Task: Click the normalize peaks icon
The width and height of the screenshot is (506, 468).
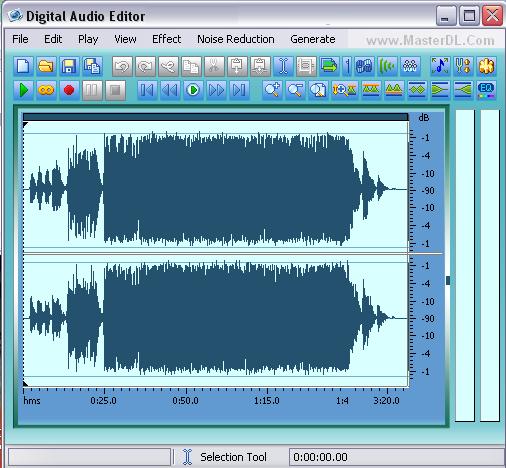Action: 394,90
